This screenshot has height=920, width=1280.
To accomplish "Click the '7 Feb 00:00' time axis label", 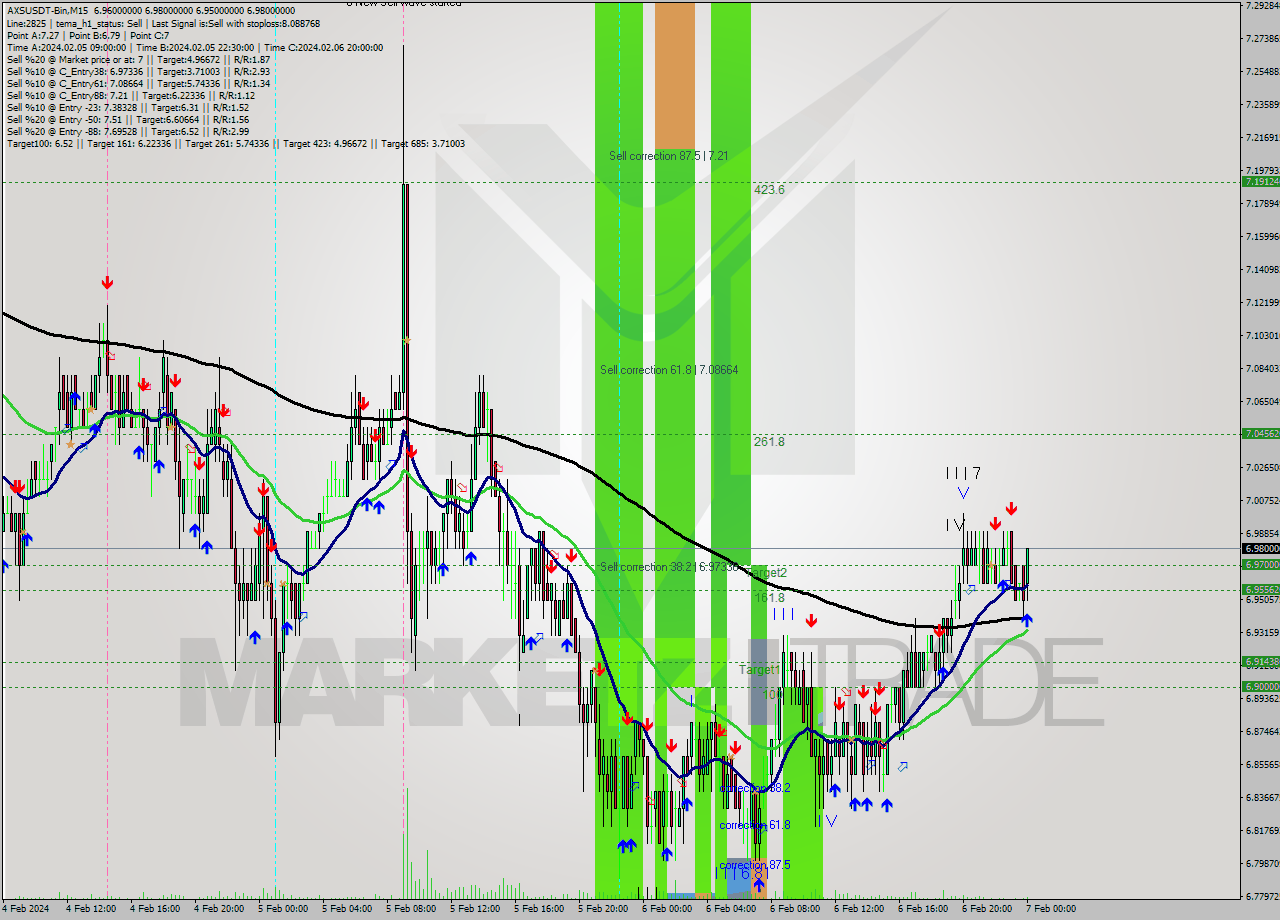I will click(x=1051, y=909).
